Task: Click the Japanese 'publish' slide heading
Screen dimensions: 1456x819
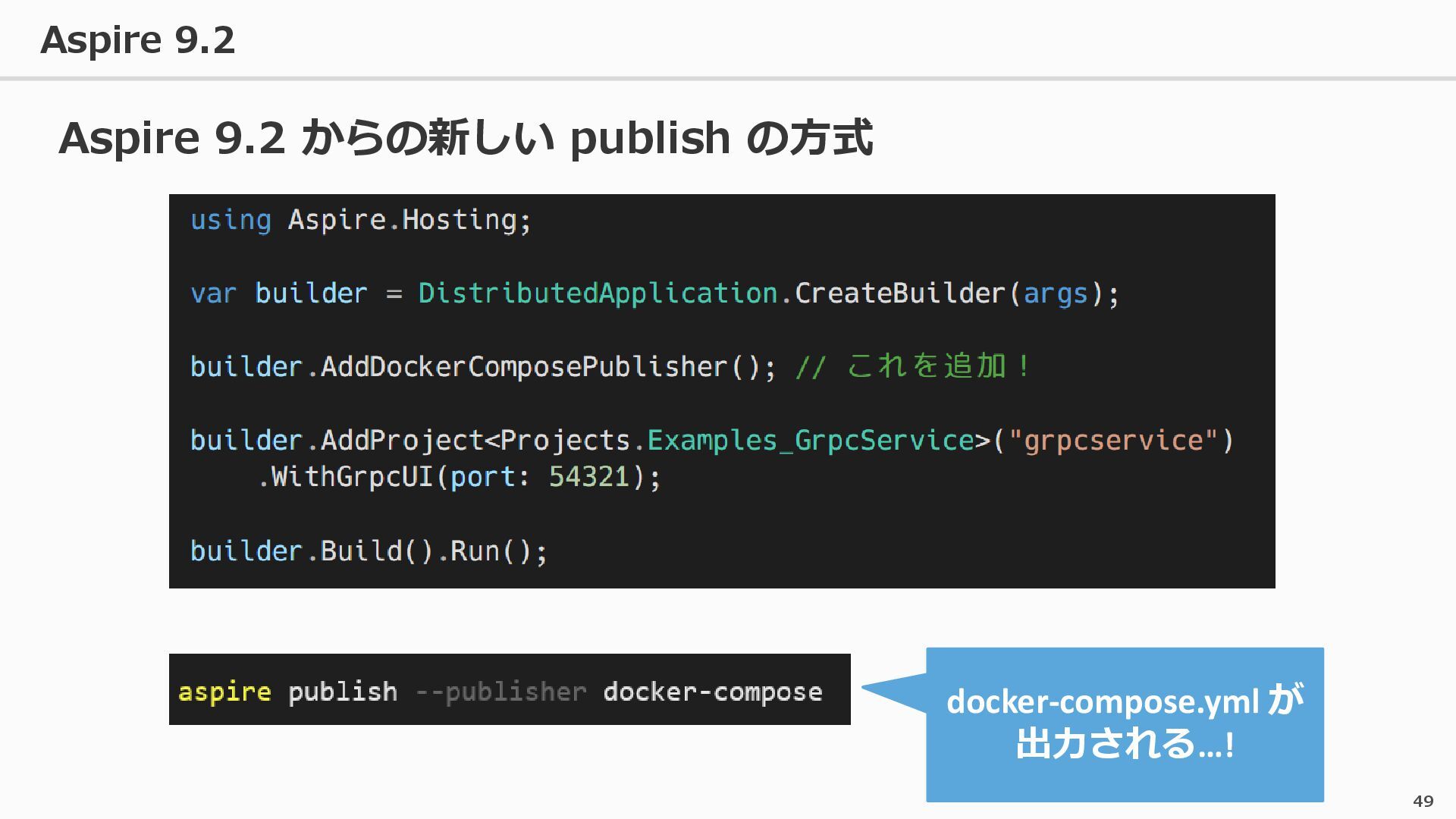Action: [x=466, y=138]
